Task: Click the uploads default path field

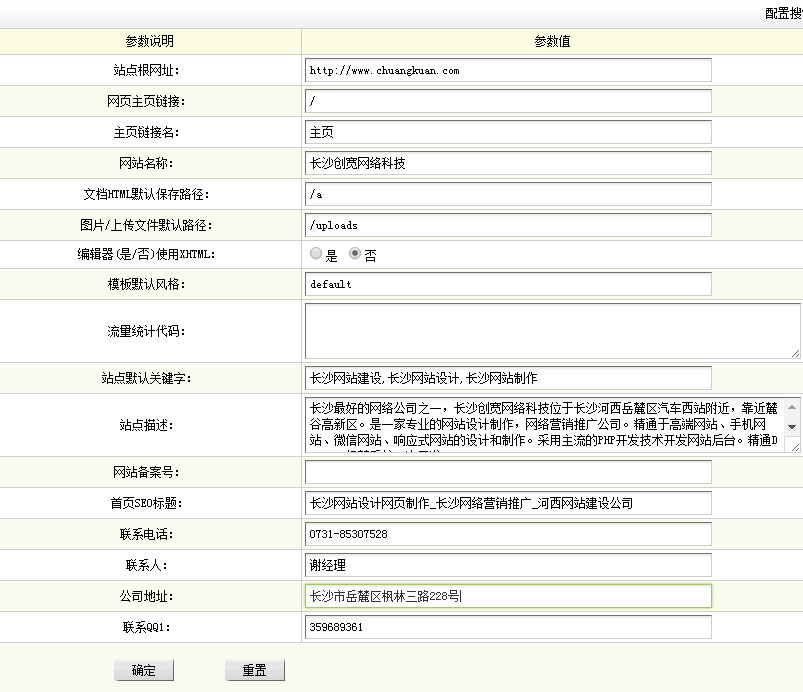Action: click(508, 223)
